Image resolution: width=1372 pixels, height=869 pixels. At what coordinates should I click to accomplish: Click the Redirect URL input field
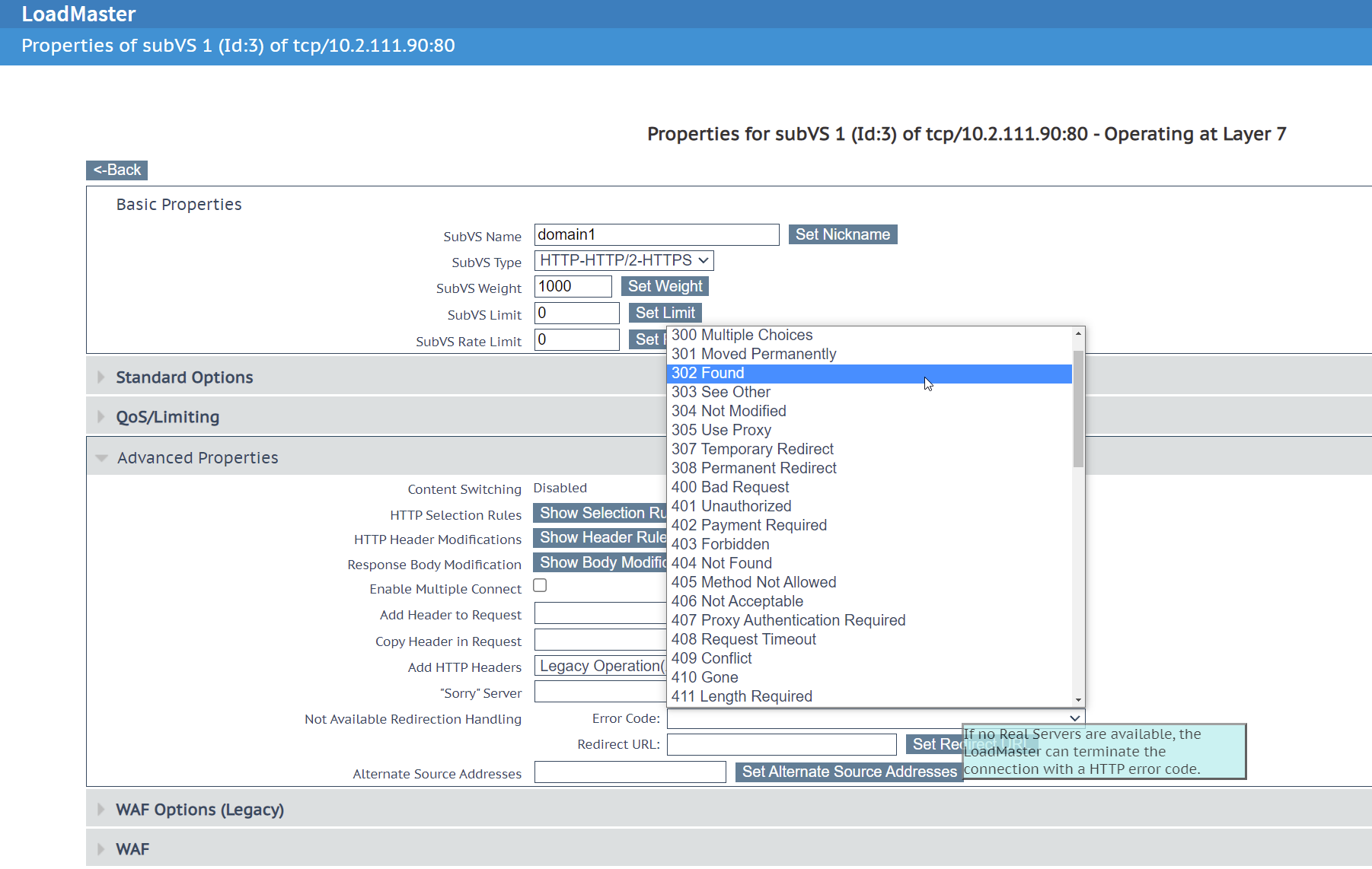point(781,744)
